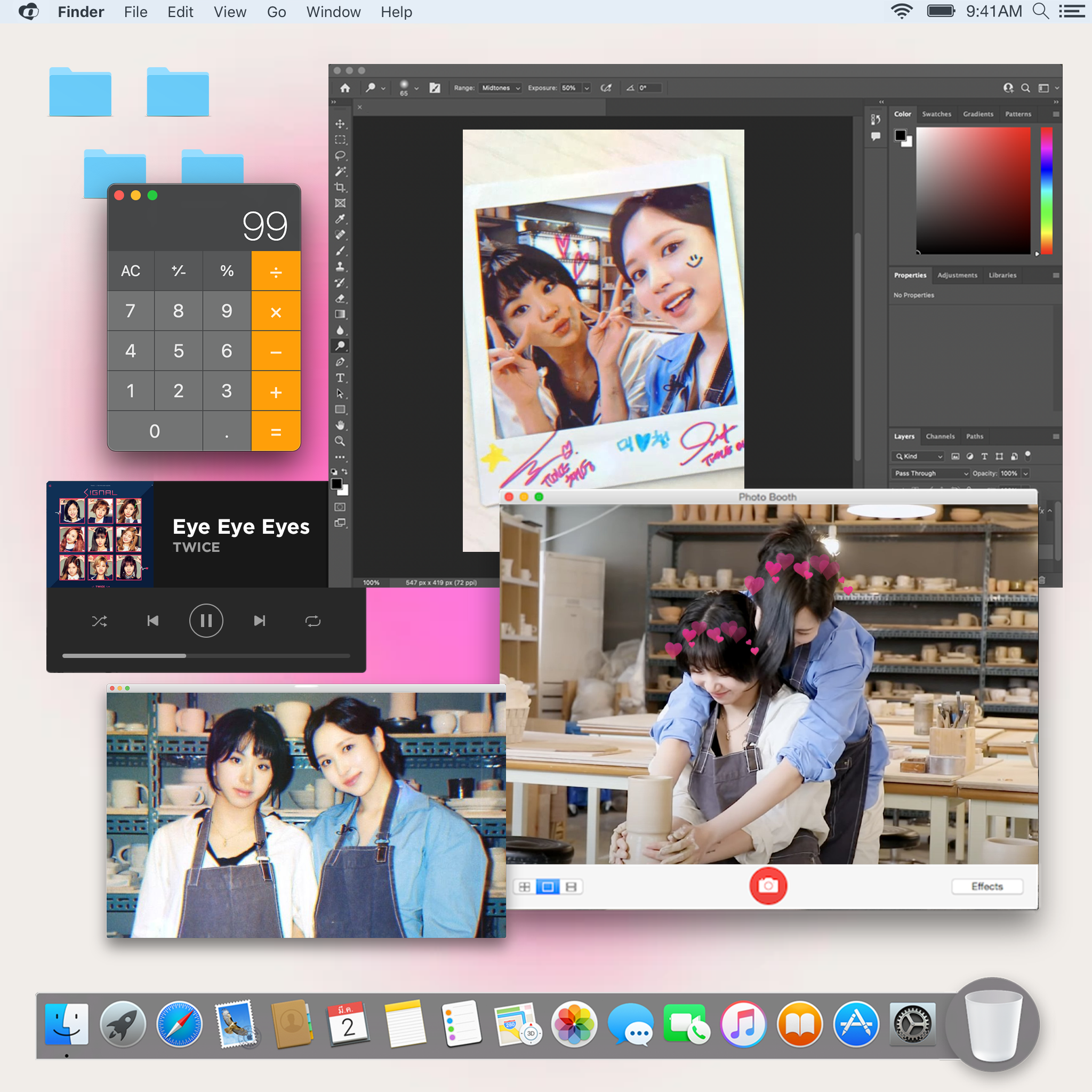Select the Hand tool
The height and width of the screenshot is (1092, 1092).
(340, 425)
